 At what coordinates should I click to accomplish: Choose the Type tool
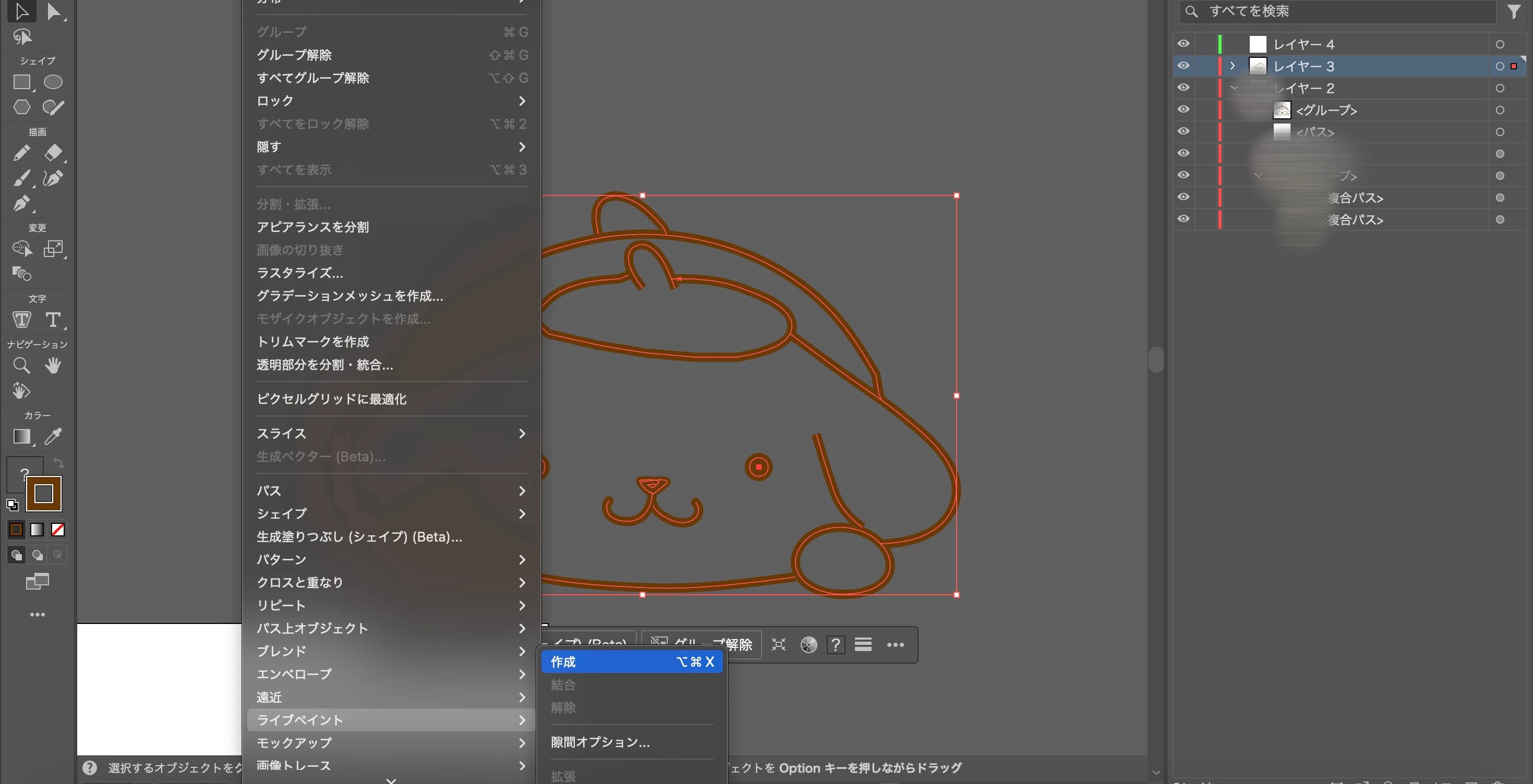53,320
